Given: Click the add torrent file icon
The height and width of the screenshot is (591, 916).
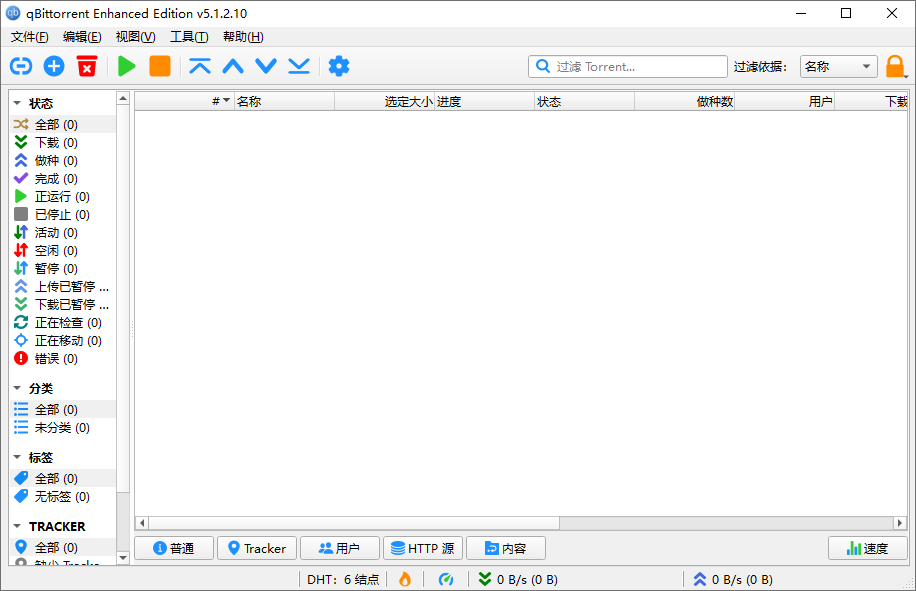Looking at the screenshot, I should 54,65.
